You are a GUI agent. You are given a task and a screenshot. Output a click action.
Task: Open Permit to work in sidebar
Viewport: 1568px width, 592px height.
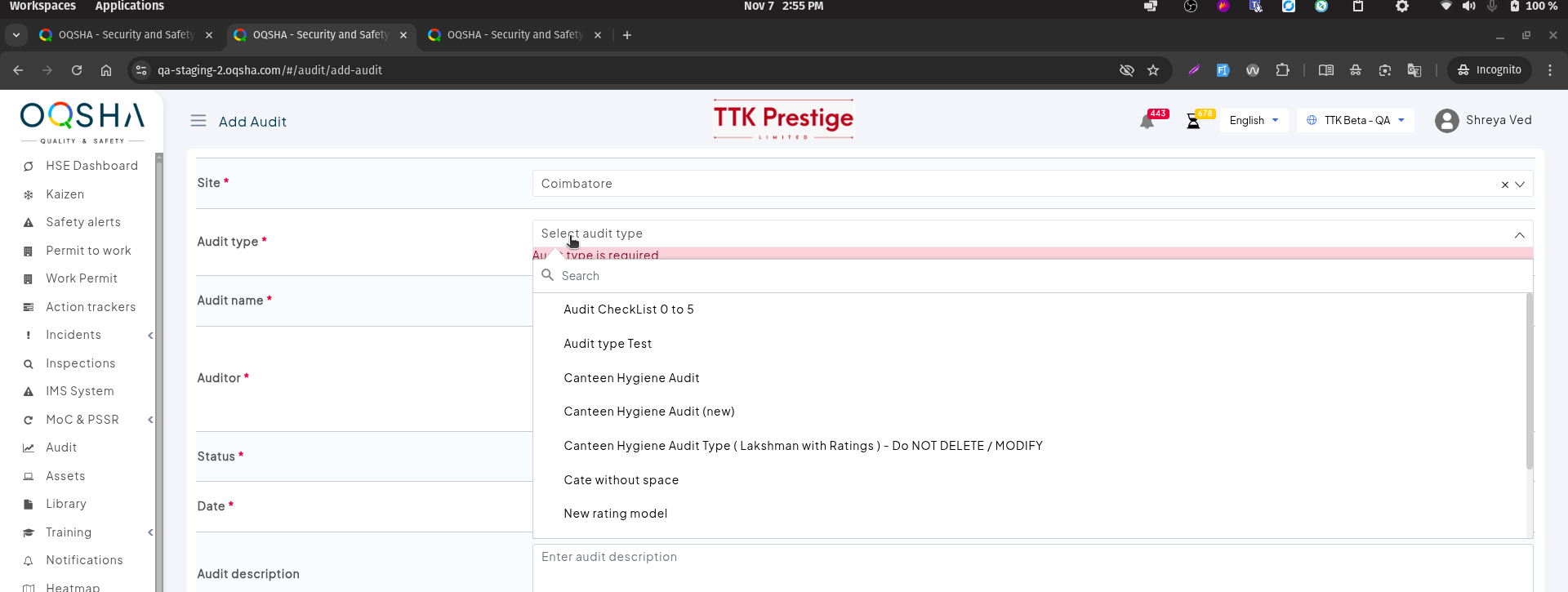click(x=88, y=251)
